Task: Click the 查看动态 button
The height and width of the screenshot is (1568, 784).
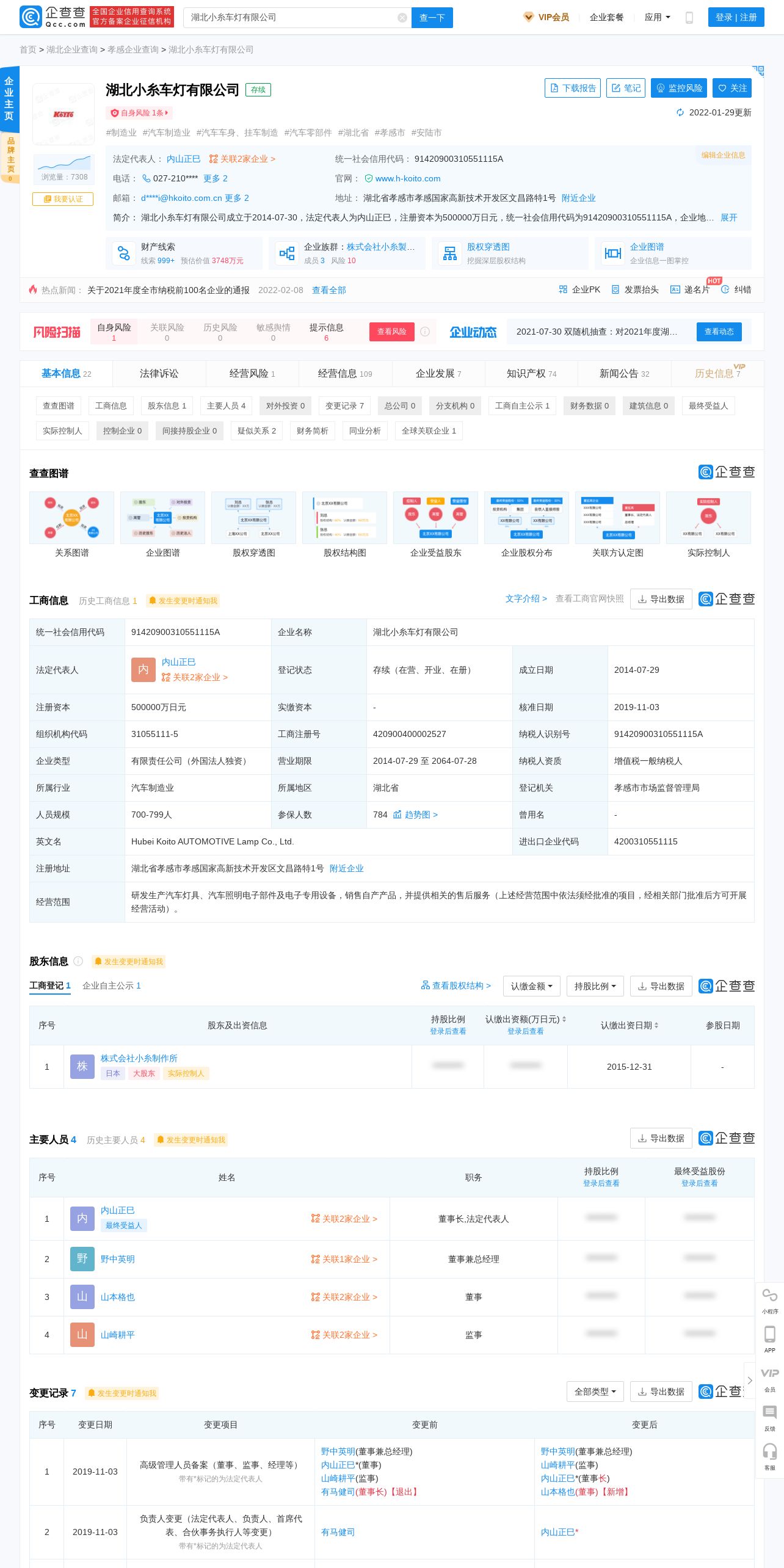Action: [x=719, y=332]
